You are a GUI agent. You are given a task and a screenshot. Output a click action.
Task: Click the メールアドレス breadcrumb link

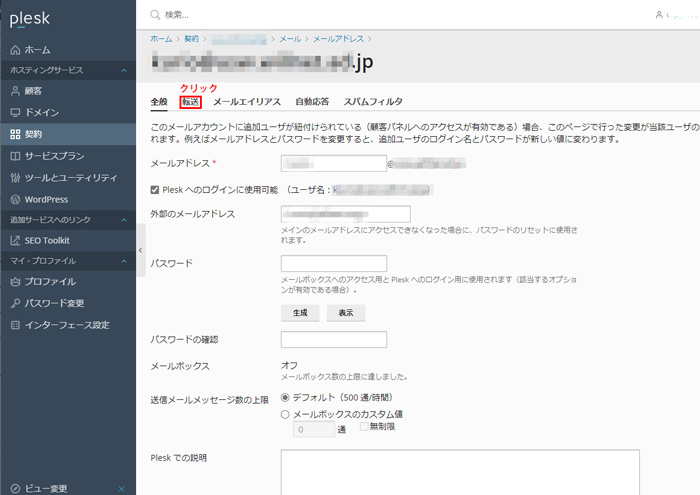pyautogui.click(x=341, y=38)
